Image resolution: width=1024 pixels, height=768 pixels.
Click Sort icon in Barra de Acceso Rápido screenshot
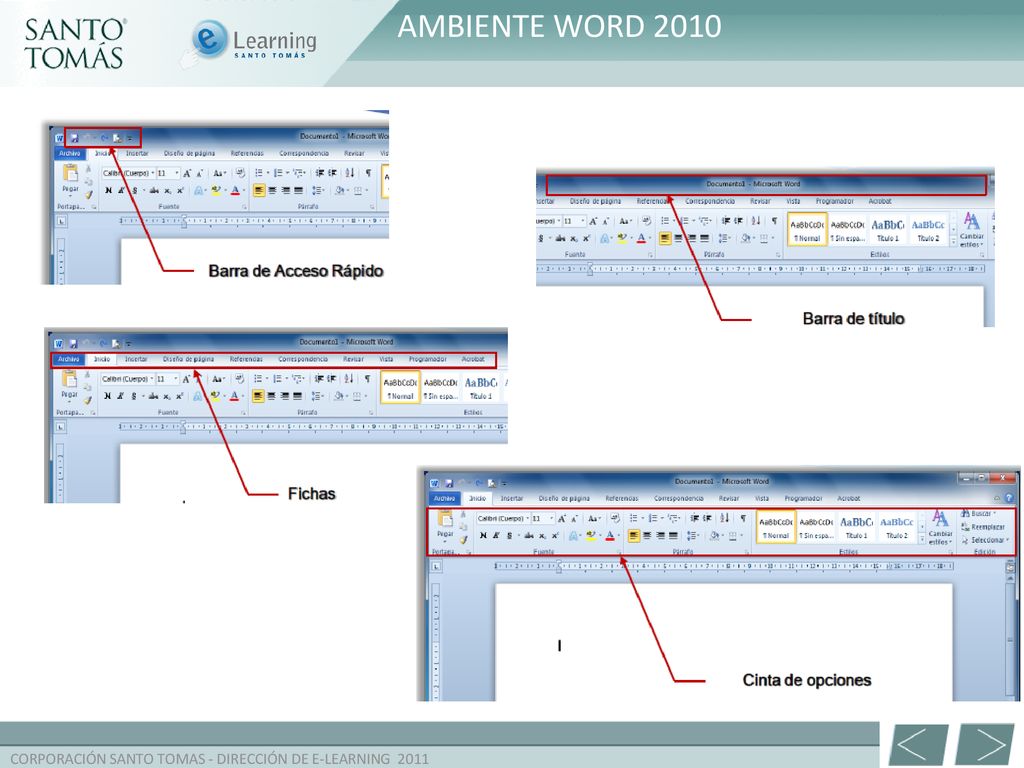click(x=349, y=173)
